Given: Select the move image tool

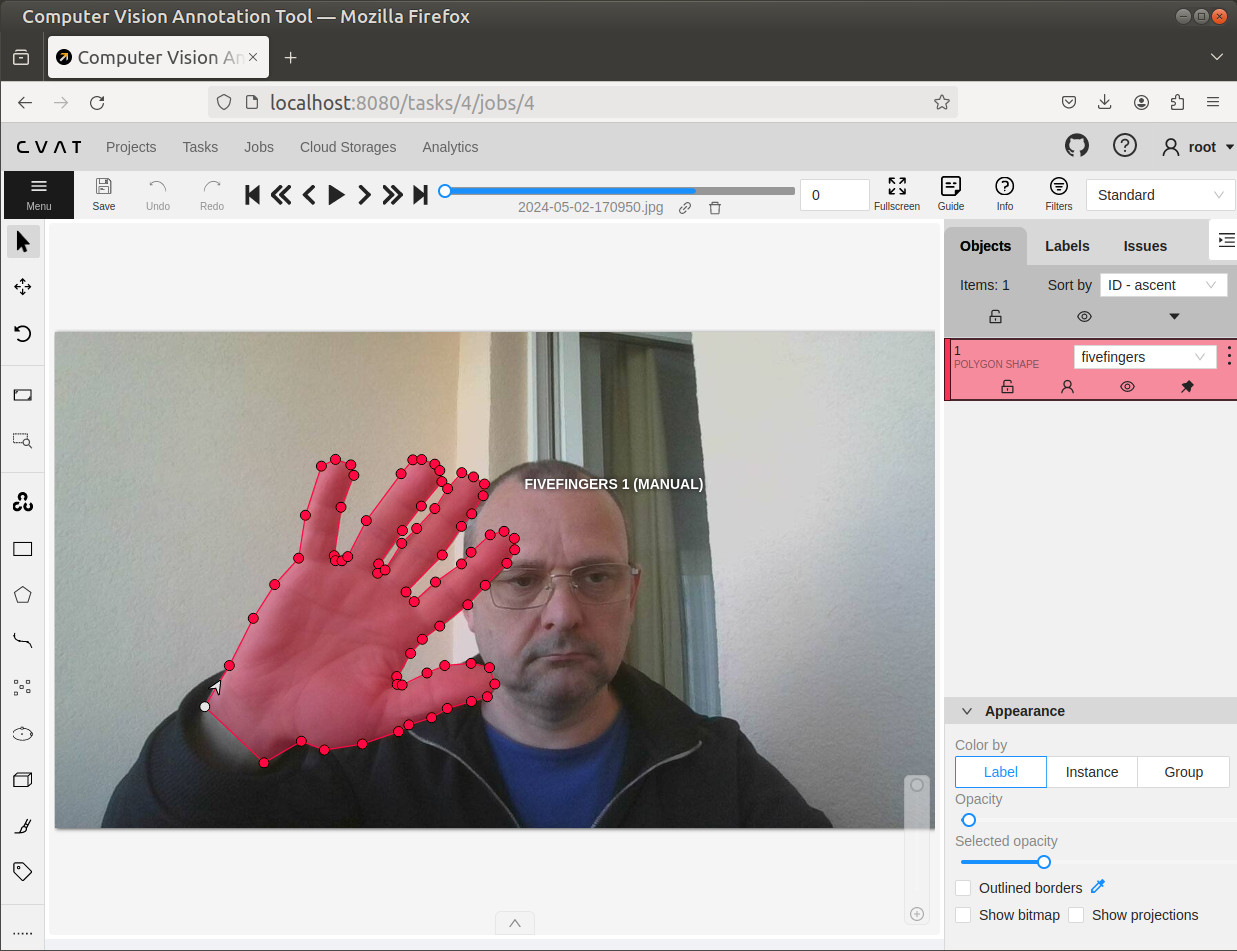Looking at the screenshot, I should tap(22, 287).
